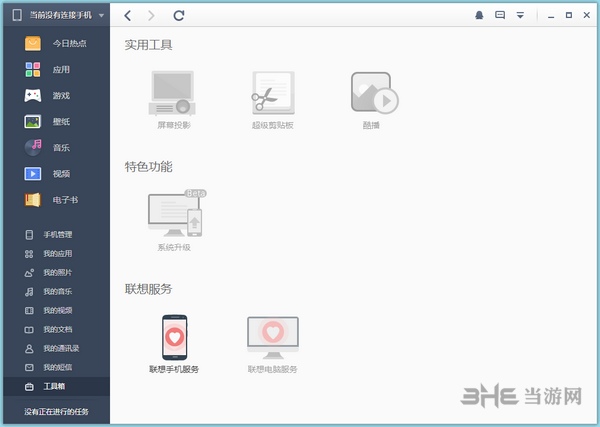This screenshot has height=427, width=600.
Task: Click the 屏幕投影 projector icon
Action: coord(172,93)
